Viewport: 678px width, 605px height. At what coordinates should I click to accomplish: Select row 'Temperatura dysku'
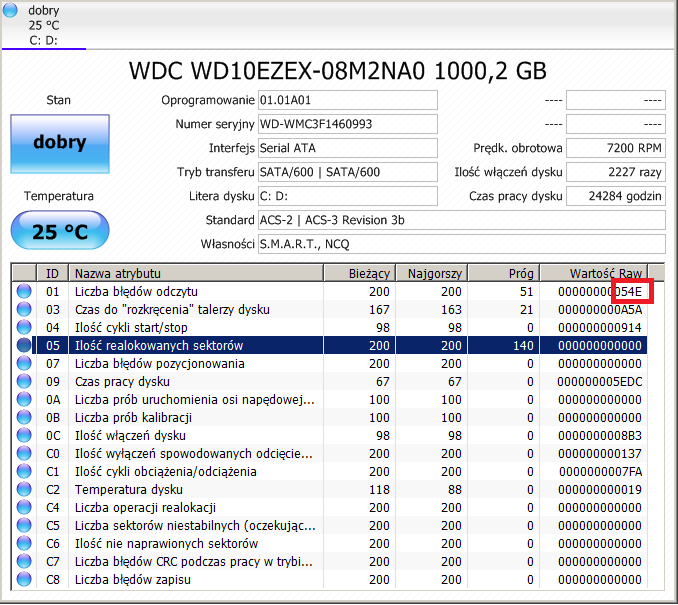(x=329, y=490)
